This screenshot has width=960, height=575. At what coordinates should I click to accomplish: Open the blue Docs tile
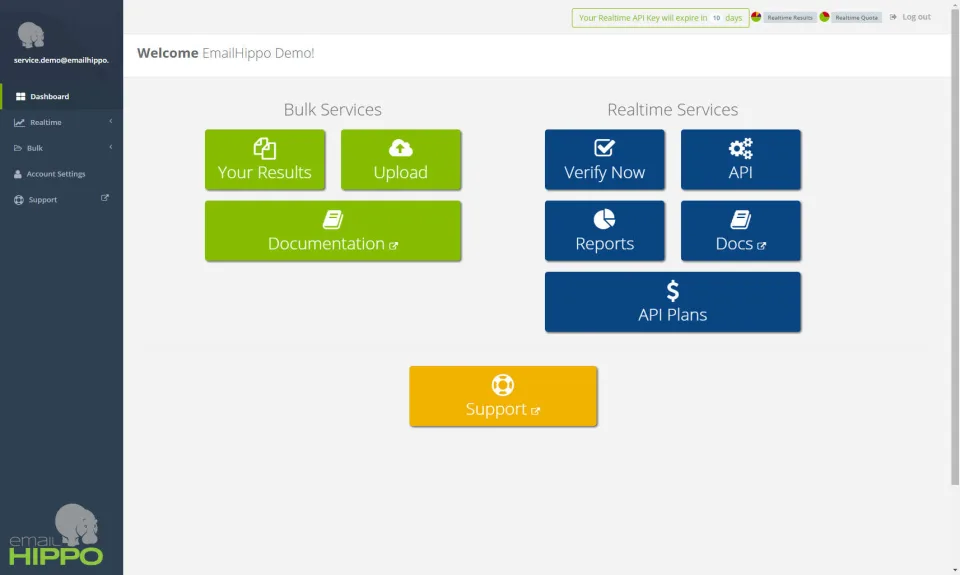740,231
